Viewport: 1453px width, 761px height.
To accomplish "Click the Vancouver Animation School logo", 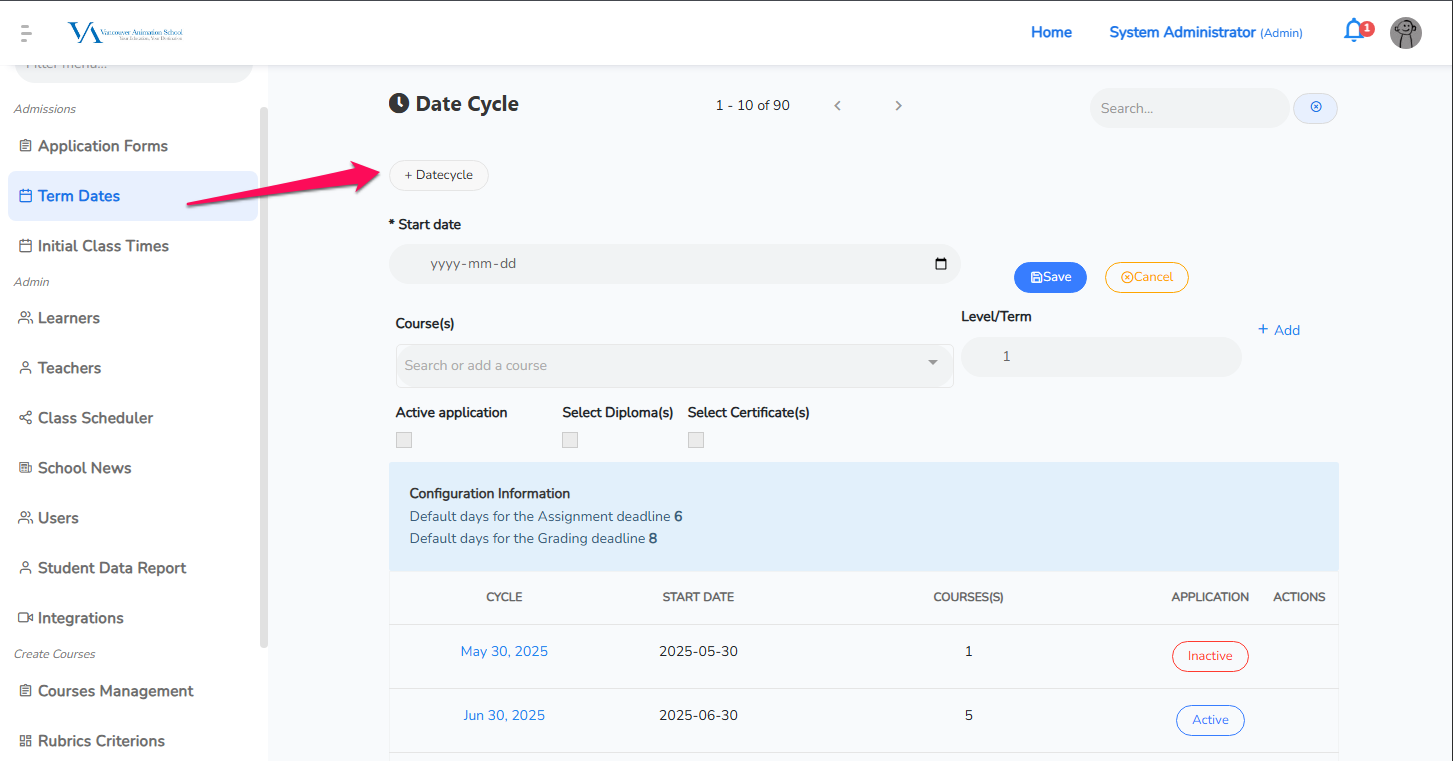I will click(125, 33).
